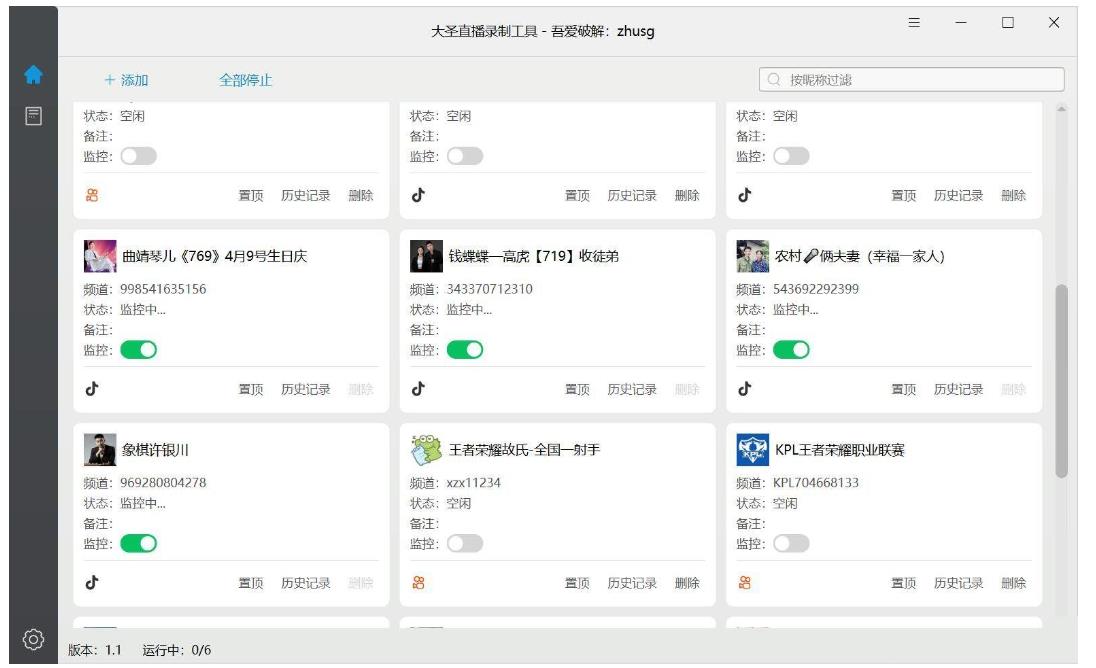Image resolution: width=1096 pixels, height=668 pixels.
Task: Open the hamburger menu in title bar
Action: [914, 23]
